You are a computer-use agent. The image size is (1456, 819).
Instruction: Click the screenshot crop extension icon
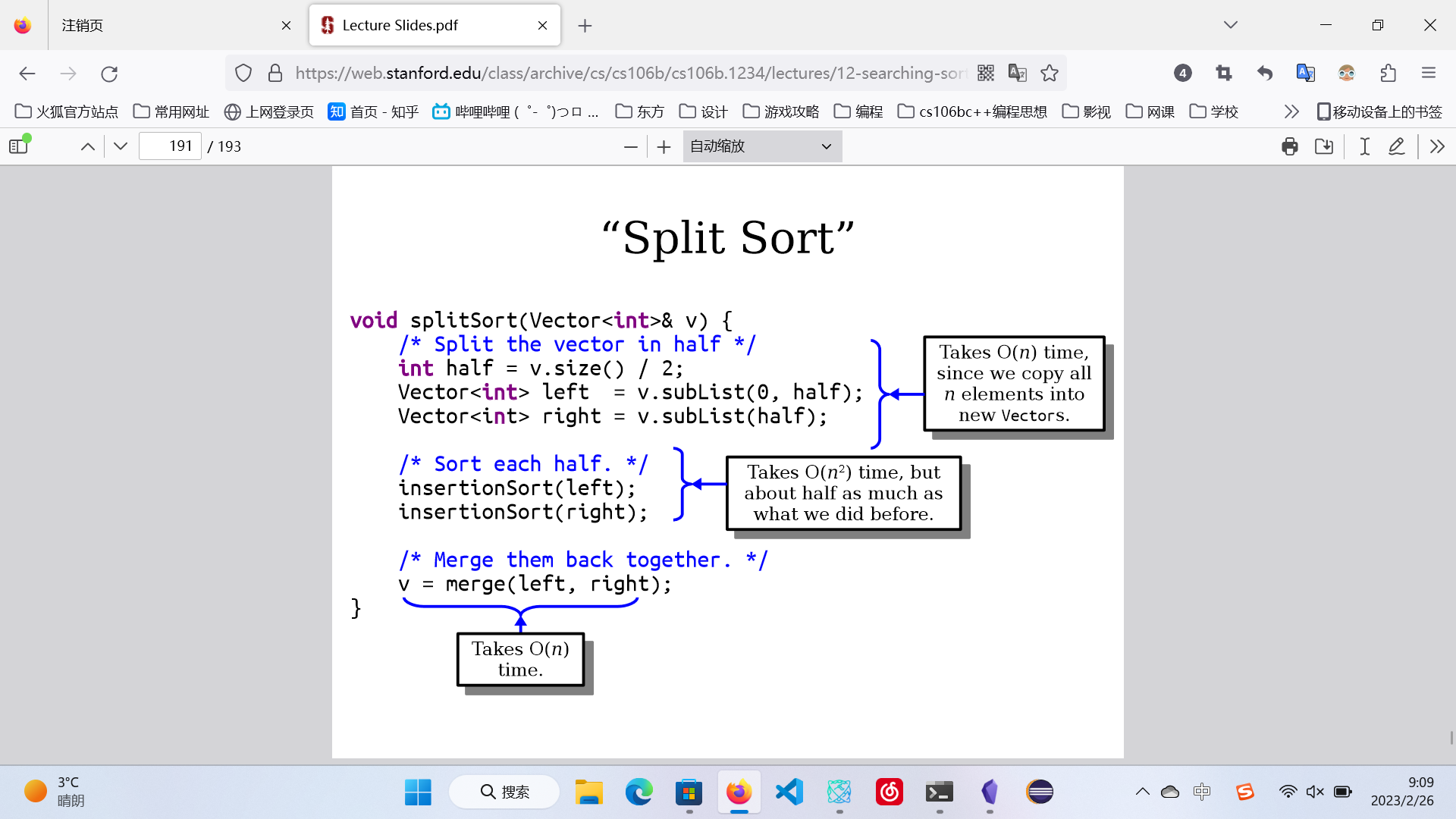[x=1224, y=73]
